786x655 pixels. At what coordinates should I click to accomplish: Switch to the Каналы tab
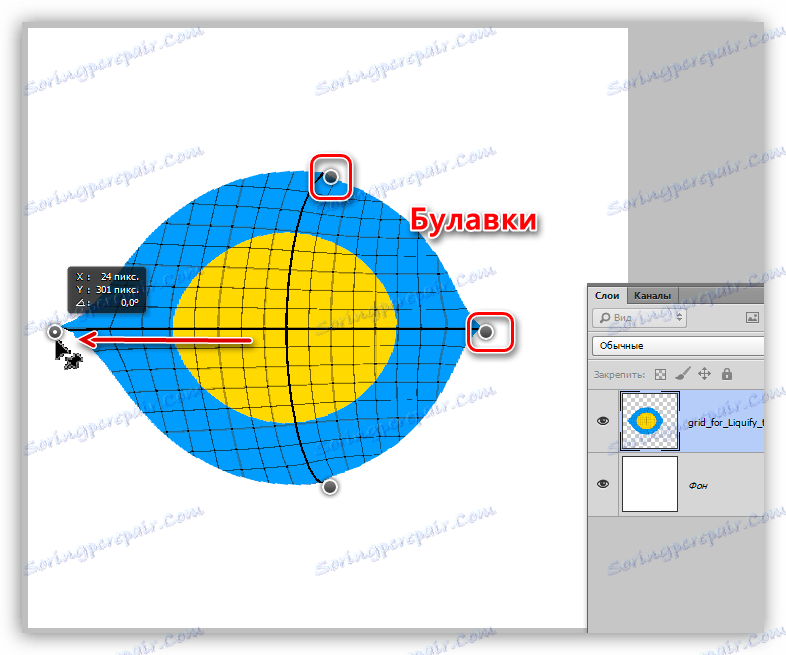tap(652, 296)
